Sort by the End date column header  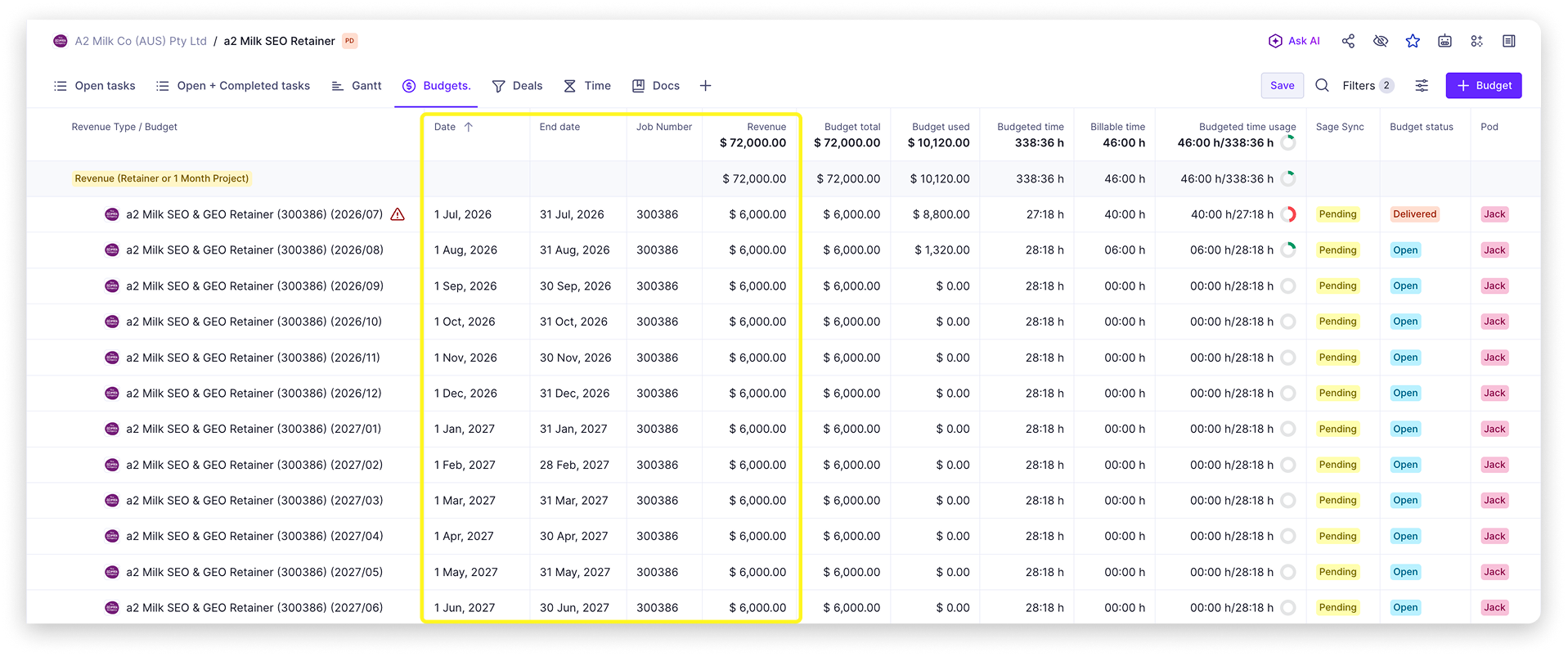pos(559,127)
